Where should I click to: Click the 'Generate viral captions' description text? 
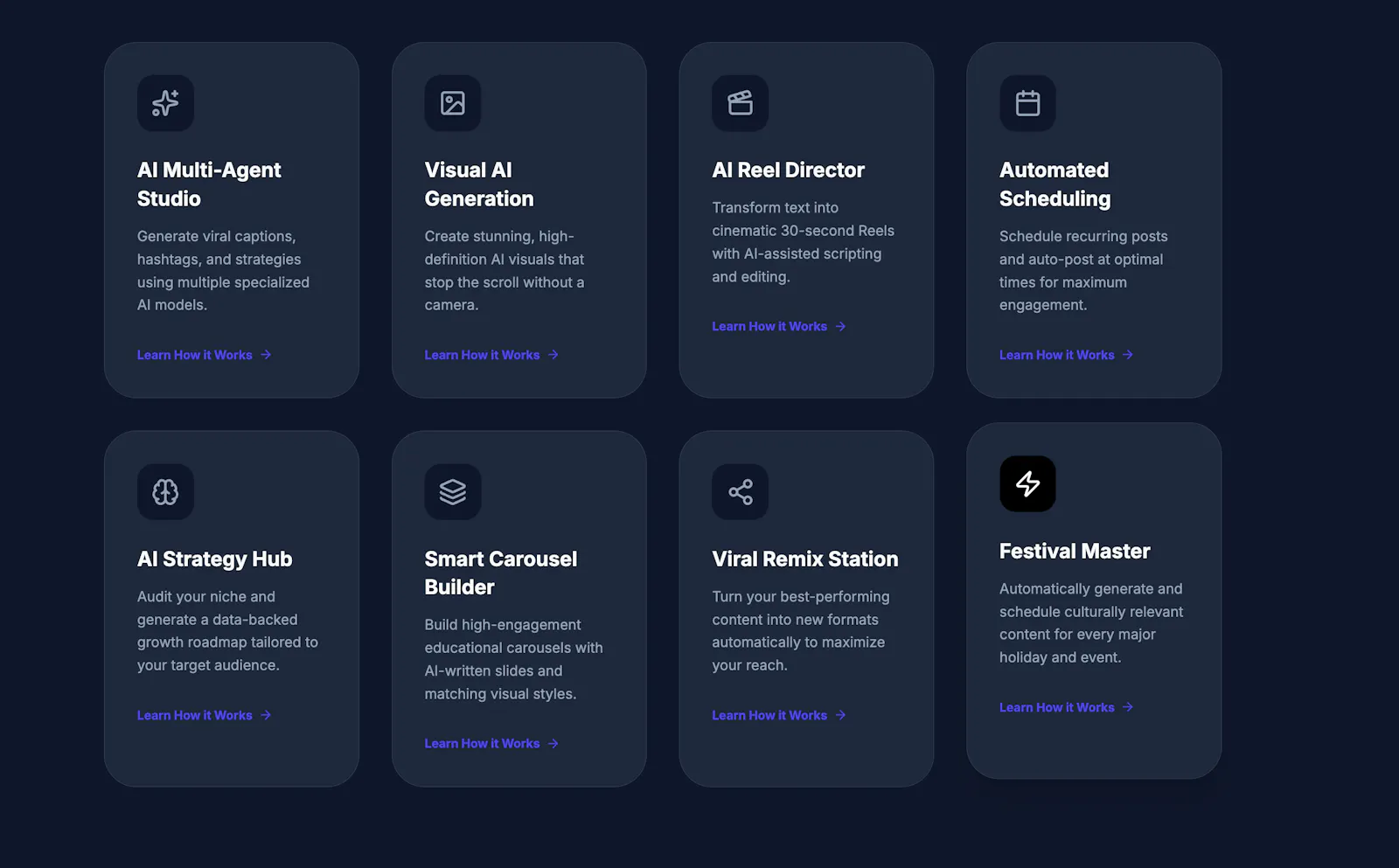click(x=224, y=271)
